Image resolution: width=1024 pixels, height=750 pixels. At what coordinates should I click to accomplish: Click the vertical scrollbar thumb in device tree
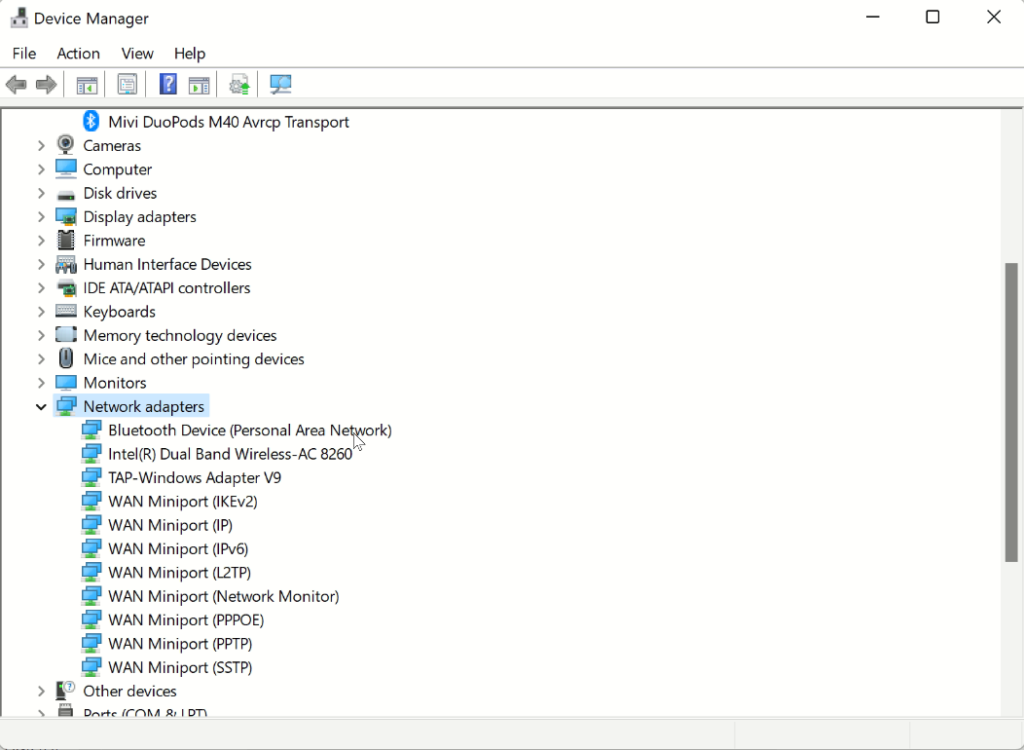point(1011,412)
